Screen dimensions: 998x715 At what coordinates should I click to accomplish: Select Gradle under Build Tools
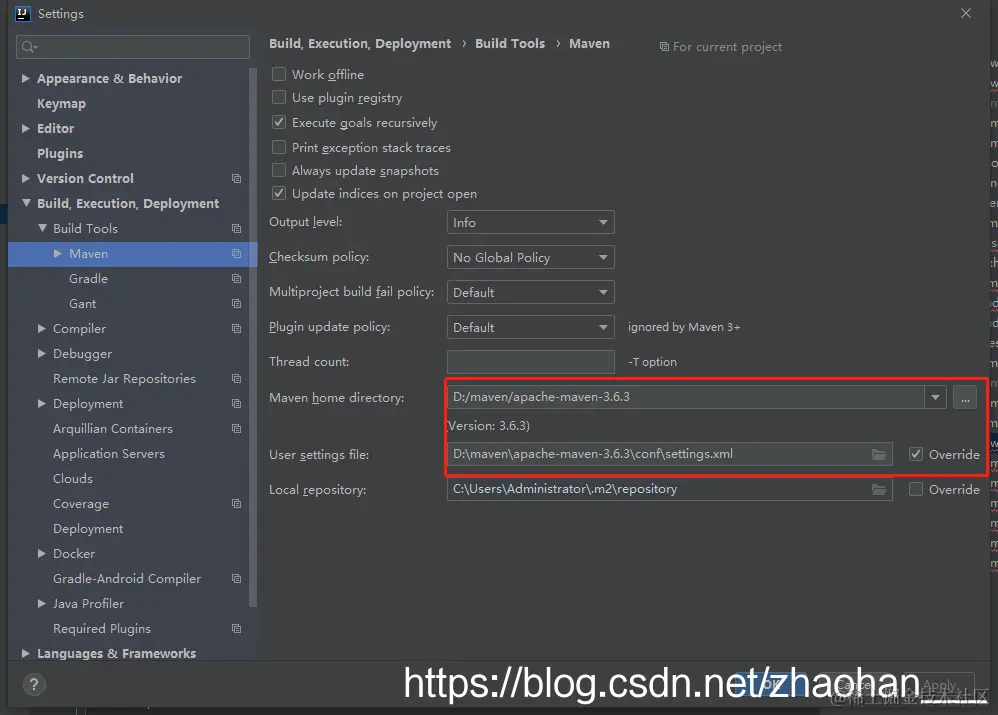pyautogui.click(x=88, y=279)
